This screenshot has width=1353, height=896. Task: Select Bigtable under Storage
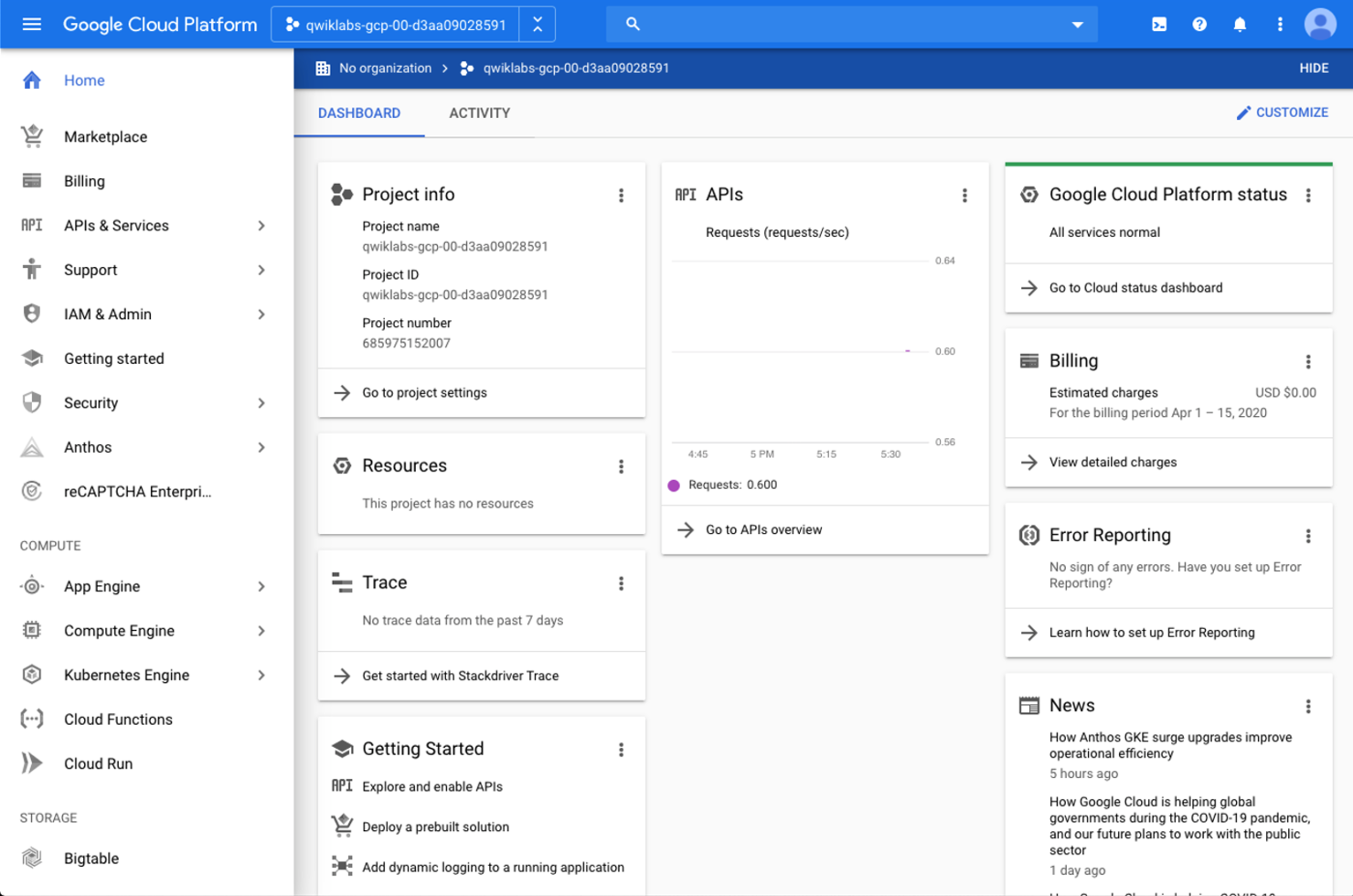91,859
